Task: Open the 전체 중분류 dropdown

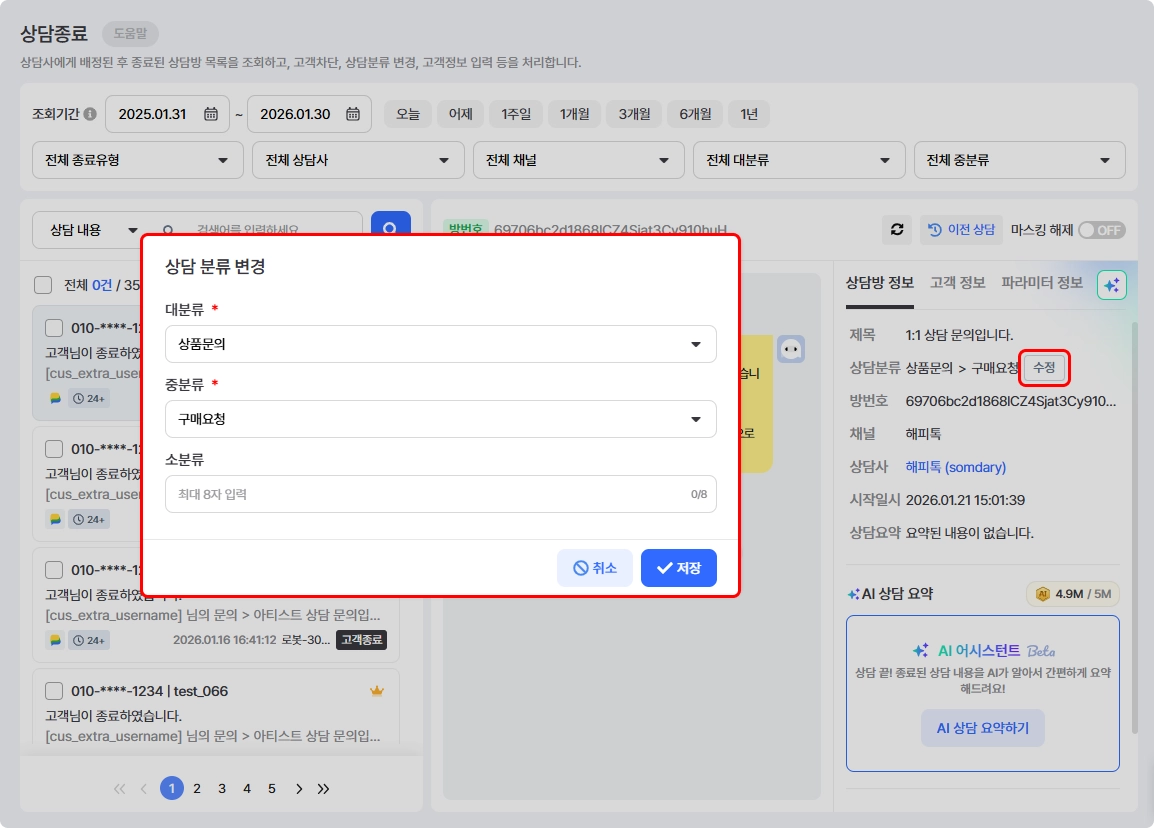Action: coord(1019,160)
